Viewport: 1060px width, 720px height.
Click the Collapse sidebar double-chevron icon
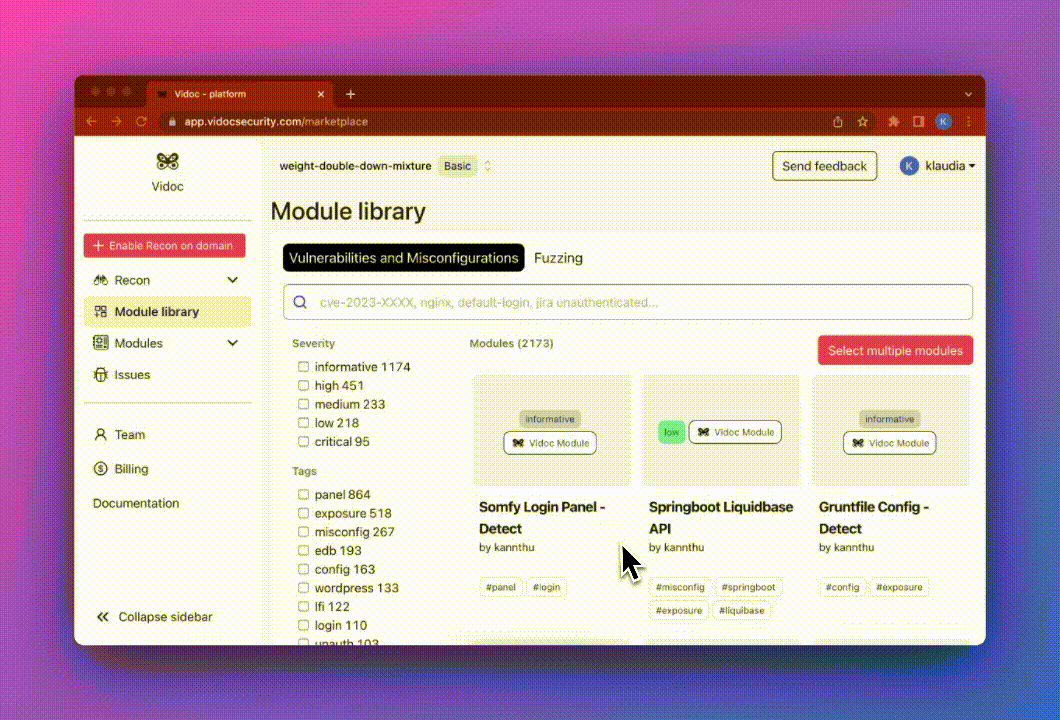pos(103,617)
